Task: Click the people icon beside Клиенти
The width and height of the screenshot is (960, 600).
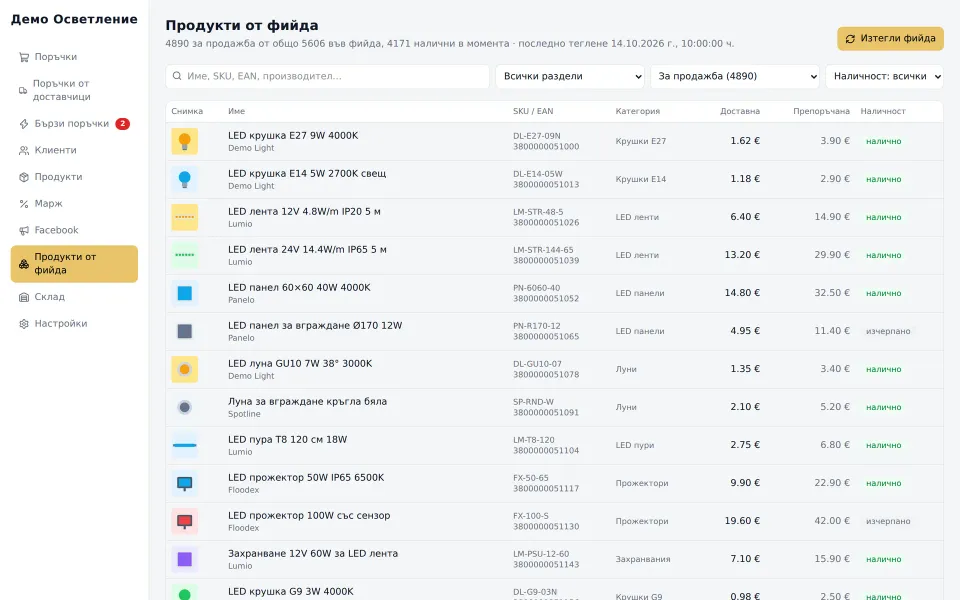Action: [24, 151]
